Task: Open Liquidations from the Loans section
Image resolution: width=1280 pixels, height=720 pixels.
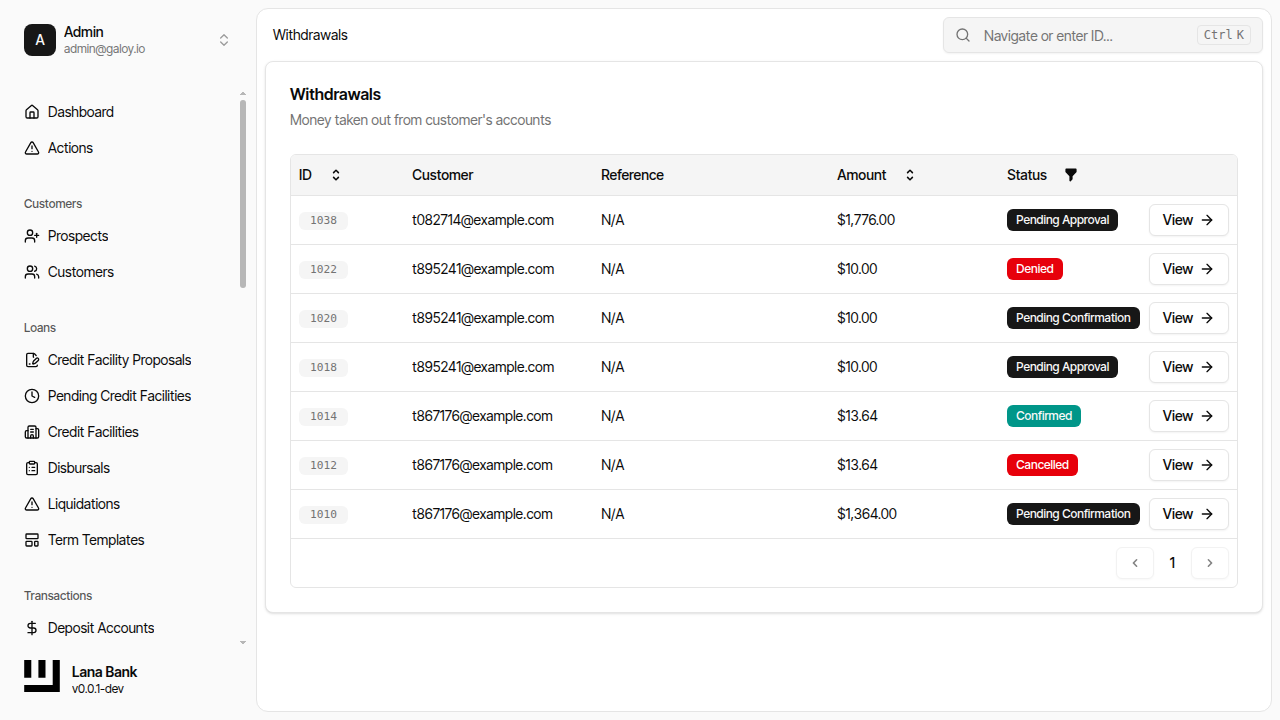Action: point(84,504)
